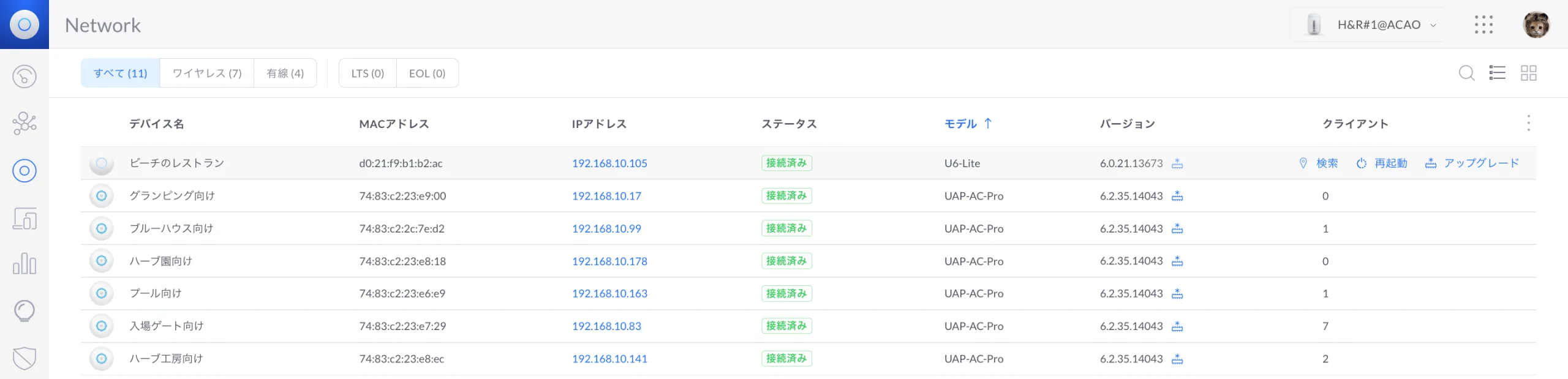Screen dimensions: 1568x379
Task: Switch to grid view layout
Action: [x=1529, y=73]
